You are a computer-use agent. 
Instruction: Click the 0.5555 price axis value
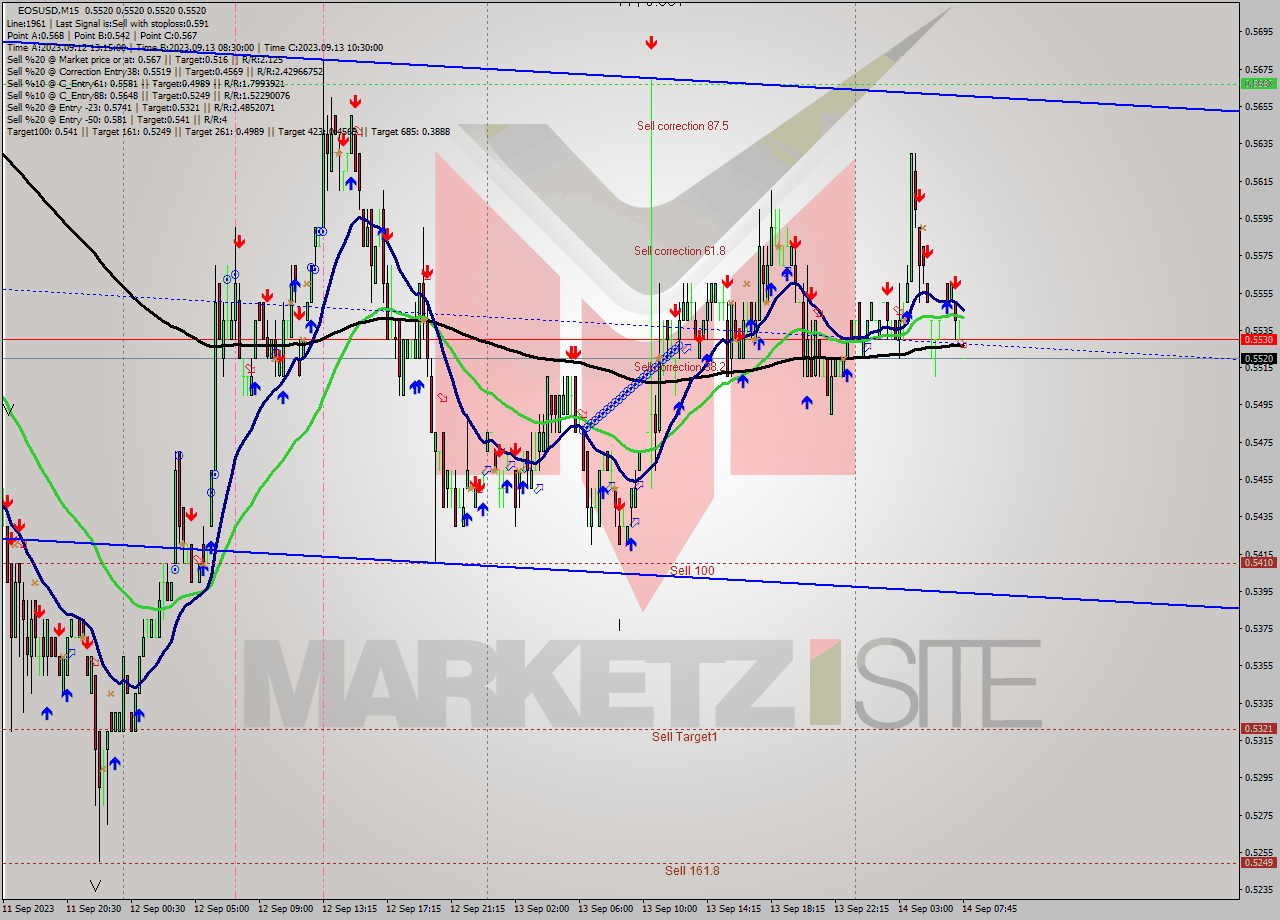coord(1259,293)
